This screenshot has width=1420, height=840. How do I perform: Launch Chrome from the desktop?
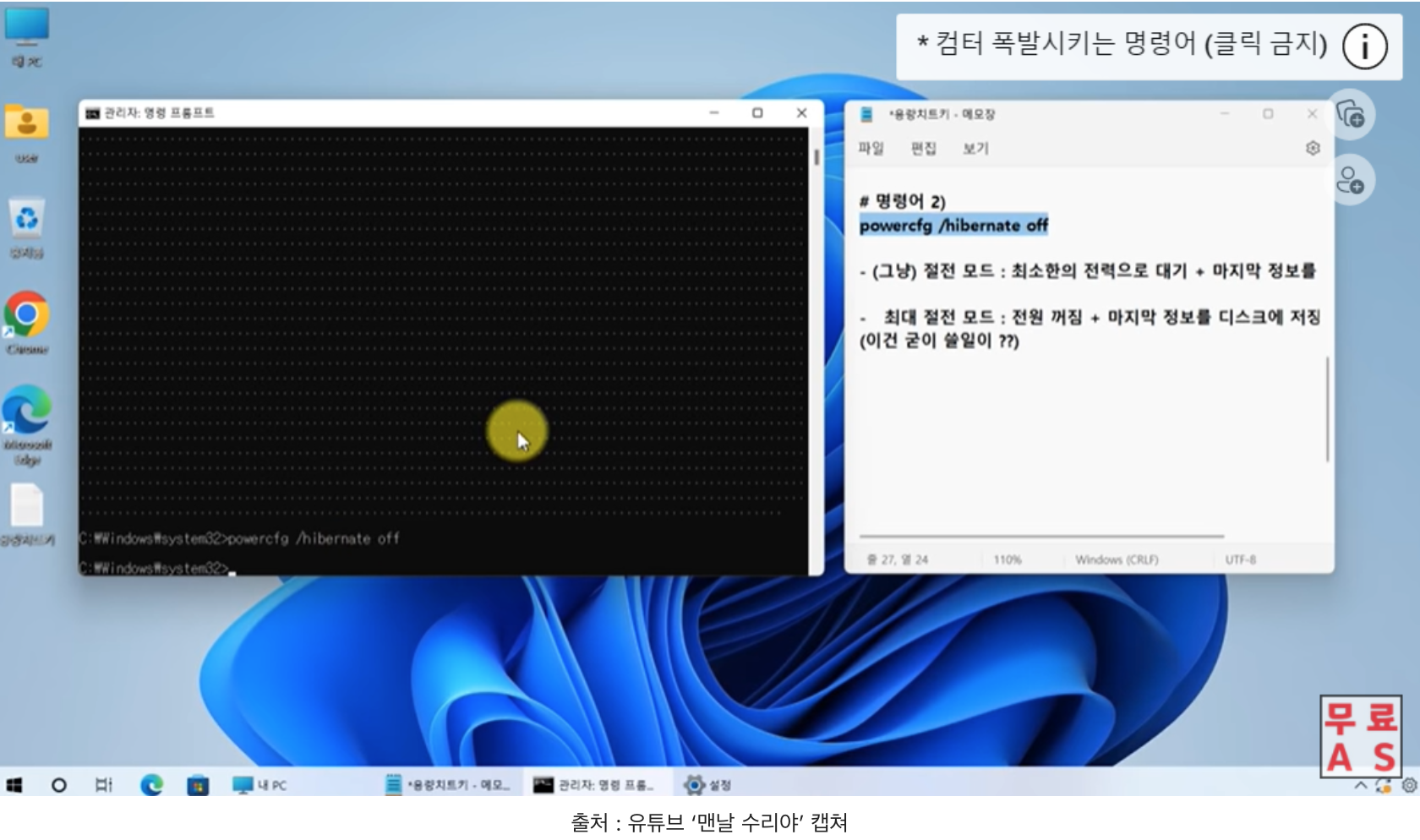(x=27, y=323)
